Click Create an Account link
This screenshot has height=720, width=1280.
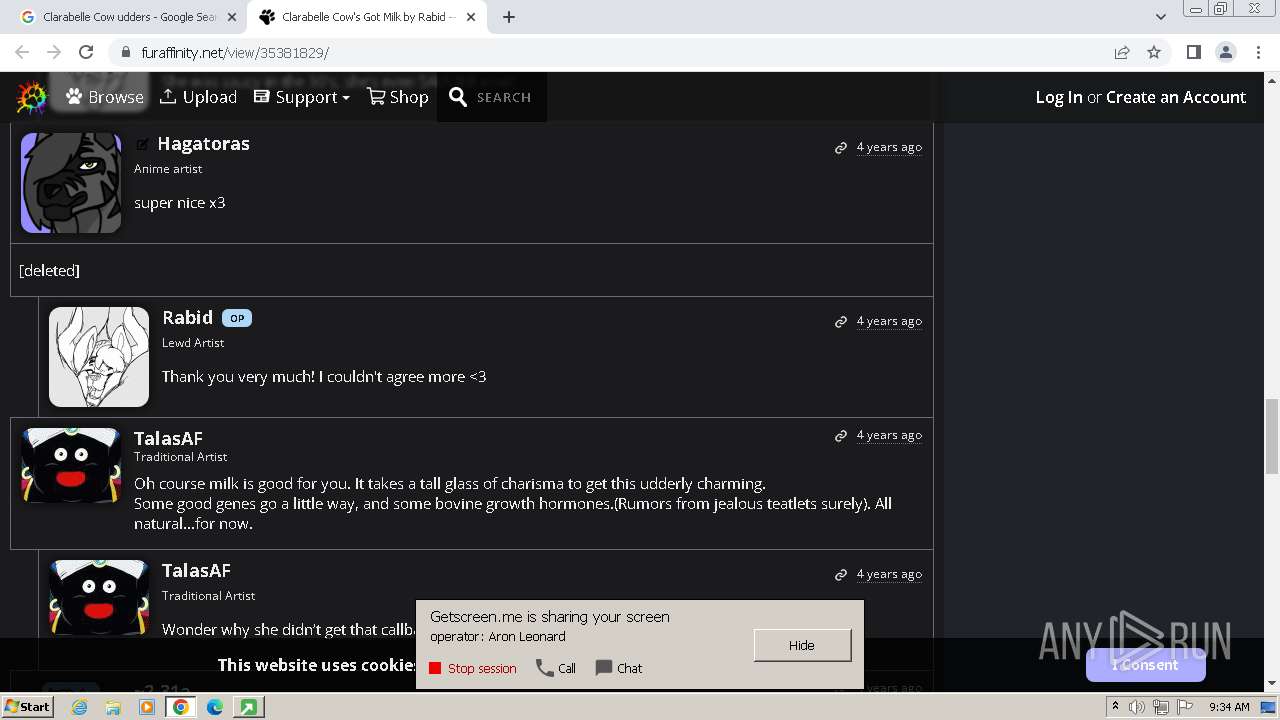[1176, 97]
